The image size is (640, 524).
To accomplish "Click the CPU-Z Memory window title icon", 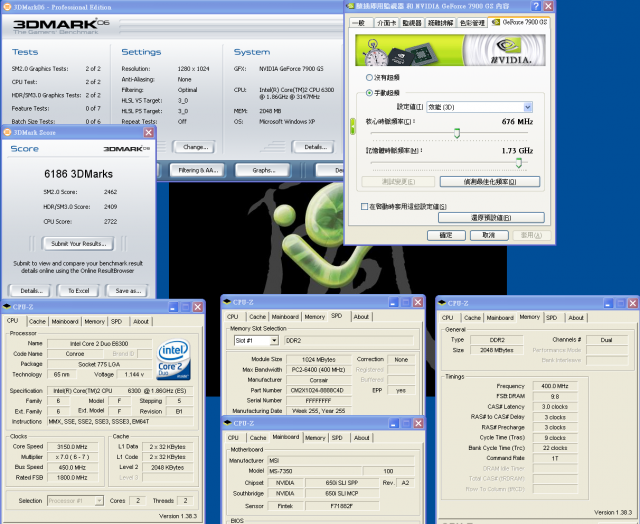I will (x=442, y=303).
